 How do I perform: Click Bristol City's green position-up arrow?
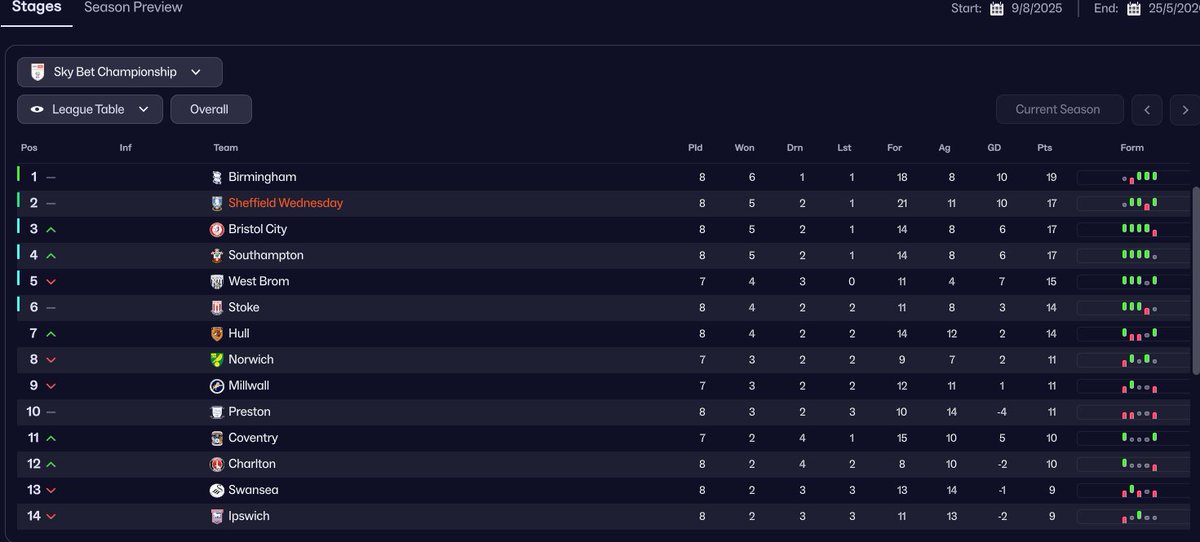pyautogui.click(x=51, y=229)
